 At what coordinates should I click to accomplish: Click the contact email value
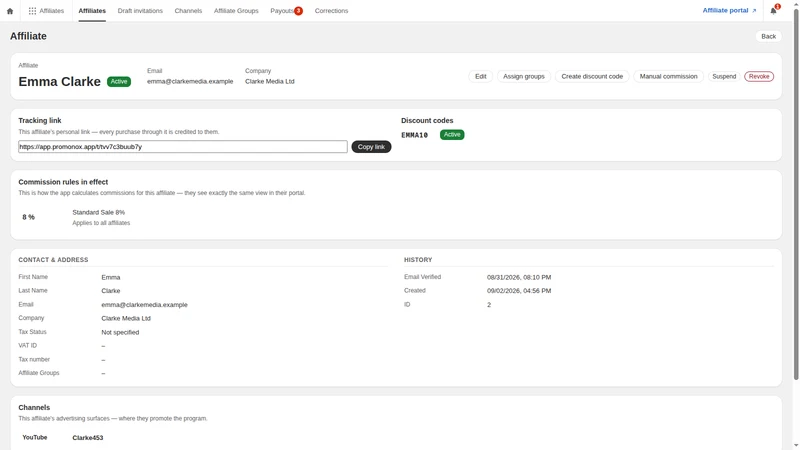click(x=144, y=305)
